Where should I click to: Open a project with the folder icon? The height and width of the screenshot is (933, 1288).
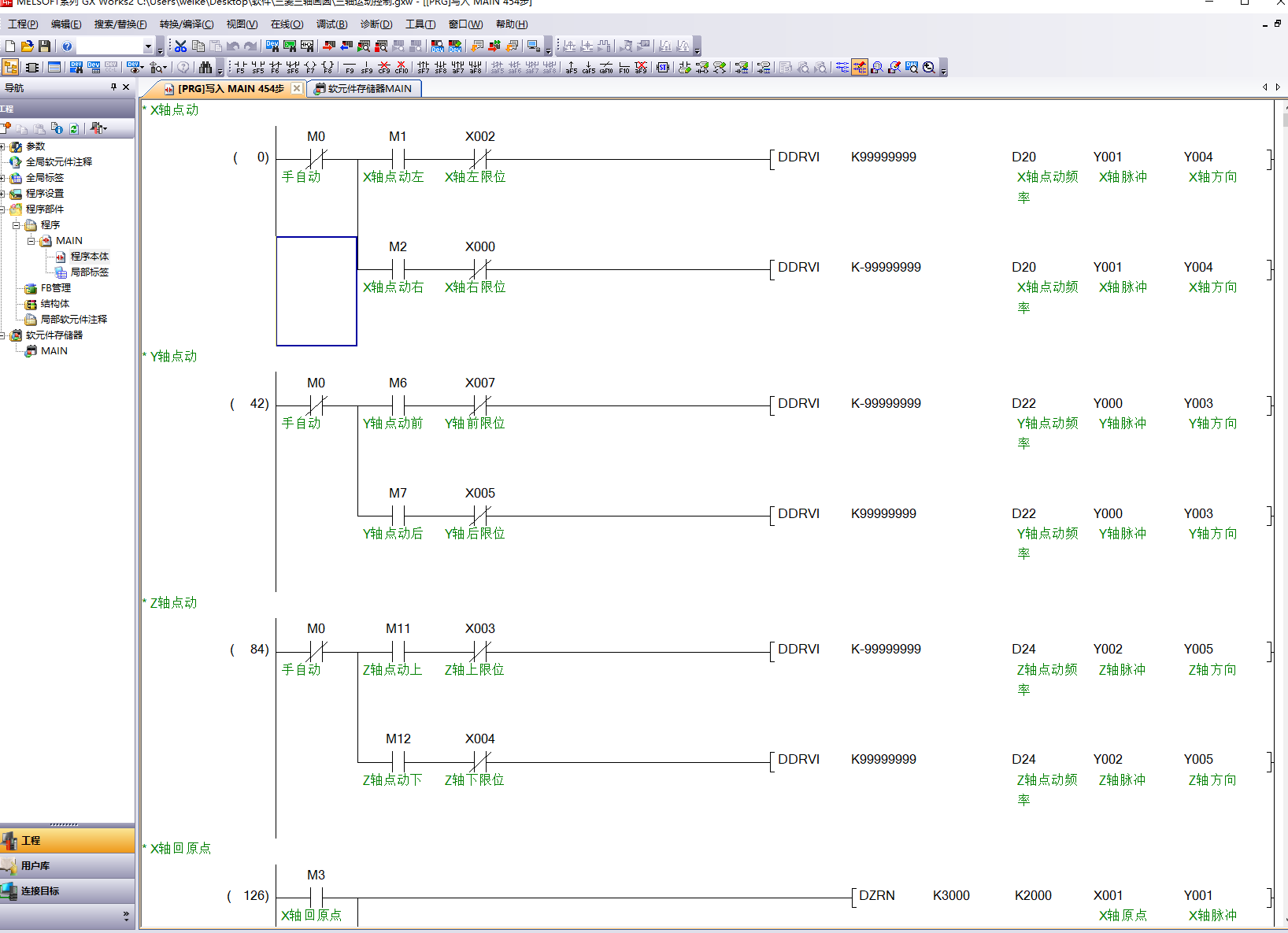pyautogui.click(x=28, y=46)
